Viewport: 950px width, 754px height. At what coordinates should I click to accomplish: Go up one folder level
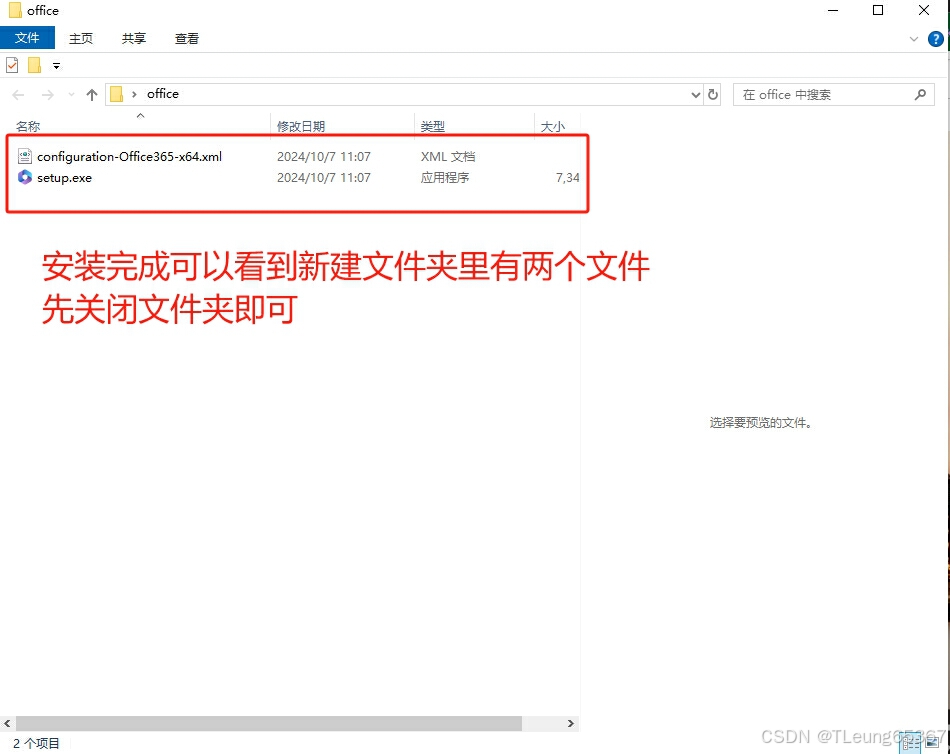click(x=91, y=95)
